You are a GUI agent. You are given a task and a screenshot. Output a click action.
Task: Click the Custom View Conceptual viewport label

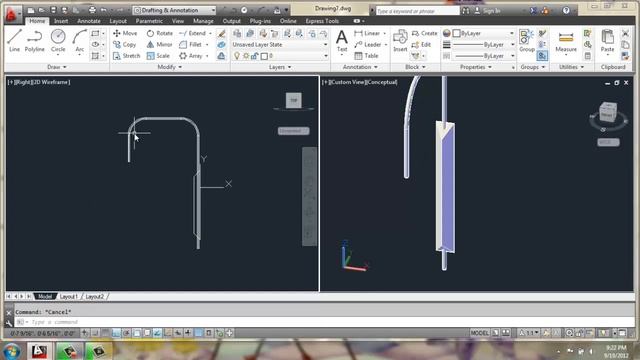(360, 82)
